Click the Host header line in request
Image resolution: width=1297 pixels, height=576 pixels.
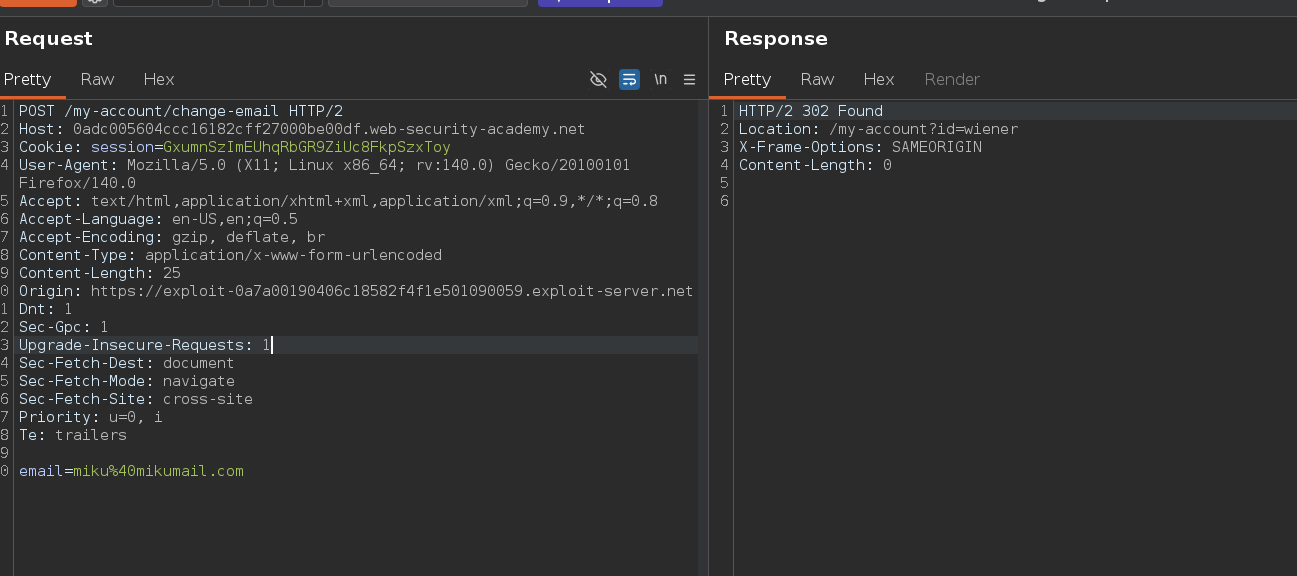click(302, 129)
